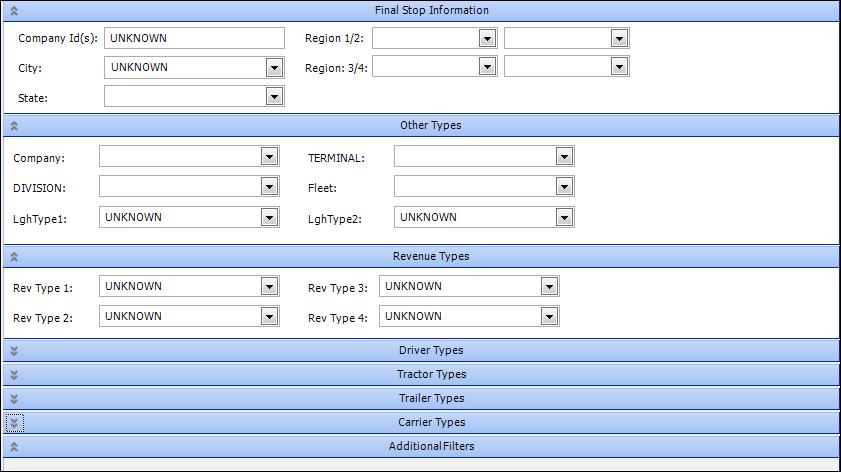The width and height of the screenshot is (841, 472).
Task: Open the first Region 1/2 dropdown
Action: pos(486,39)
